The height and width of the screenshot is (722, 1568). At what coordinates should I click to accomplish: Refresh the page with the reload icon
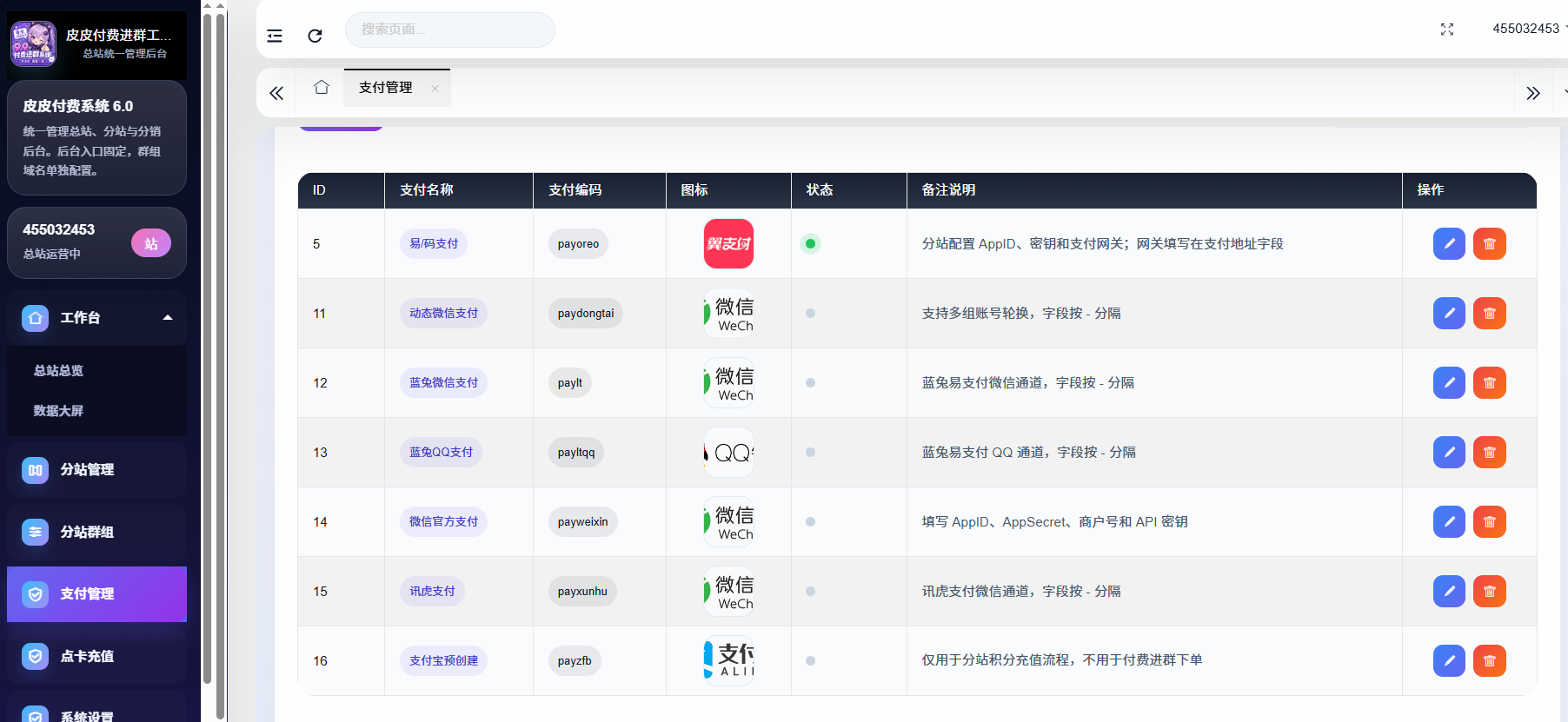point(315,36)
